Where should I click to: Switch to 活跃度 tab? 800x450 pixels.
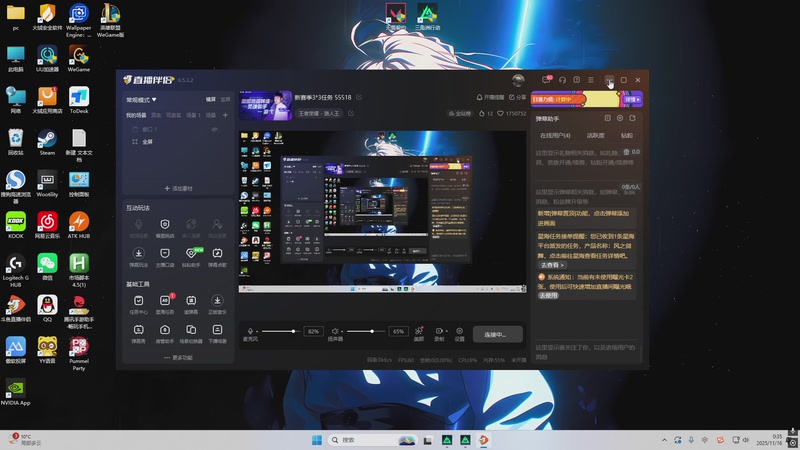595,135
